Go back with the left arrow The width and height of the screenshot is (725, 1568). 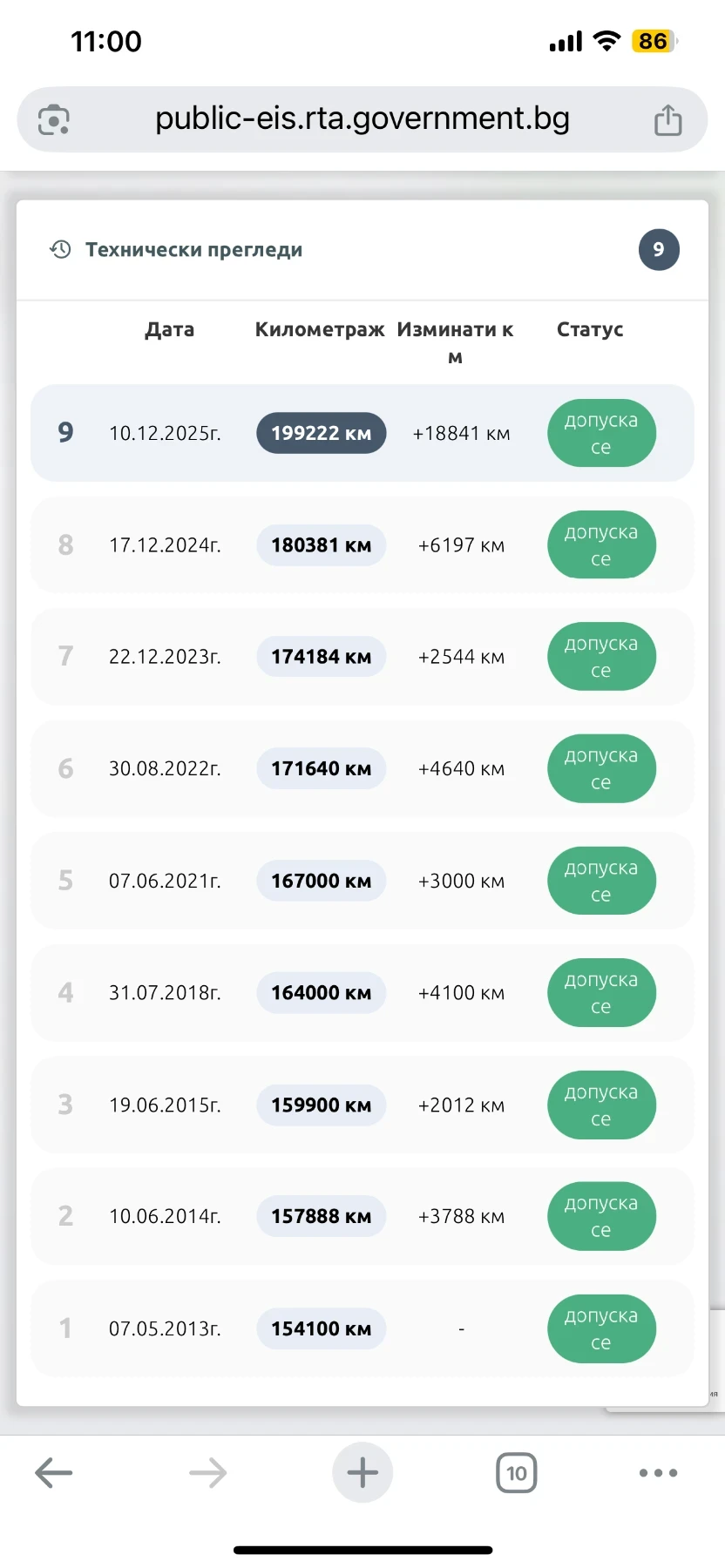click(x=53, y=1473)
